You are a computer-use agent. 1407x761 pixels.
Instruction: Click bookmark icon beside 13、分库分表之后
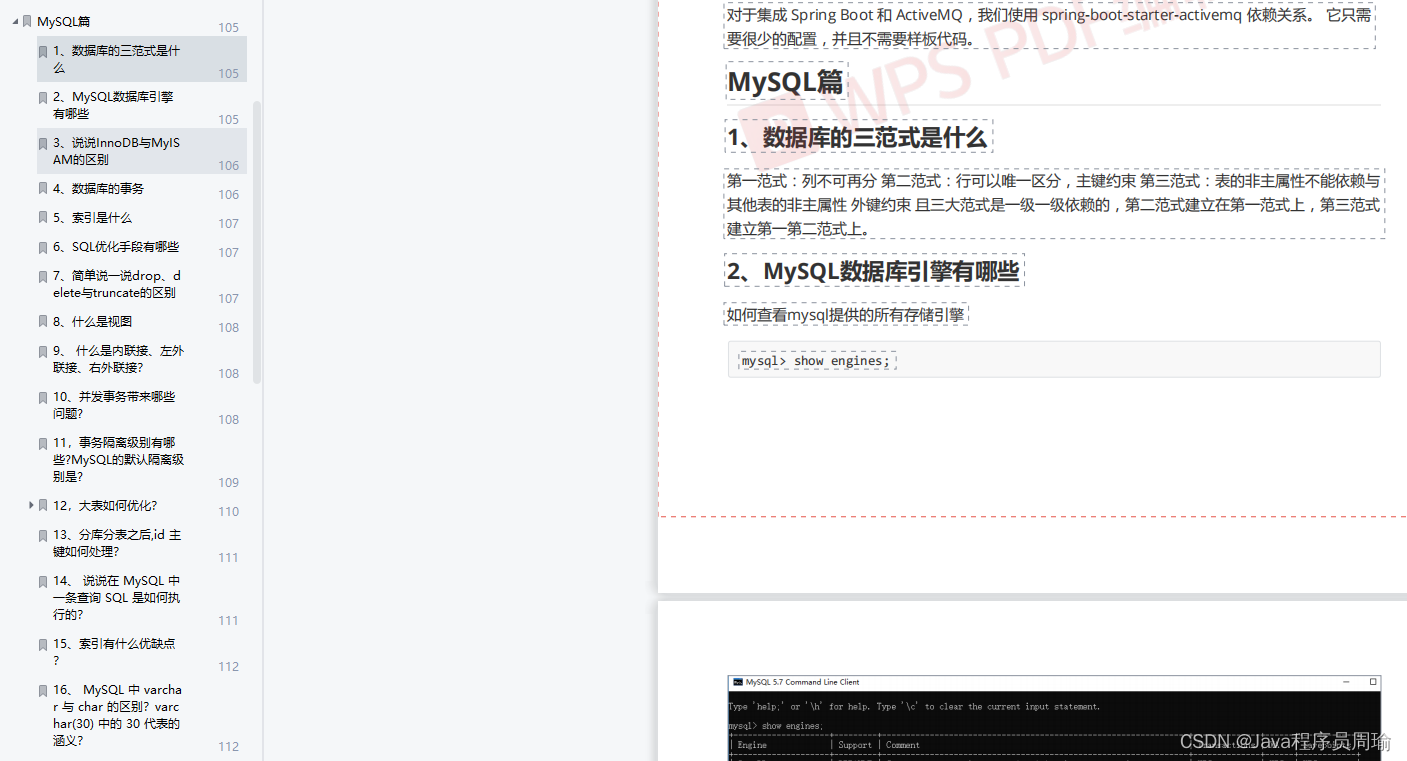coord(43,535)
